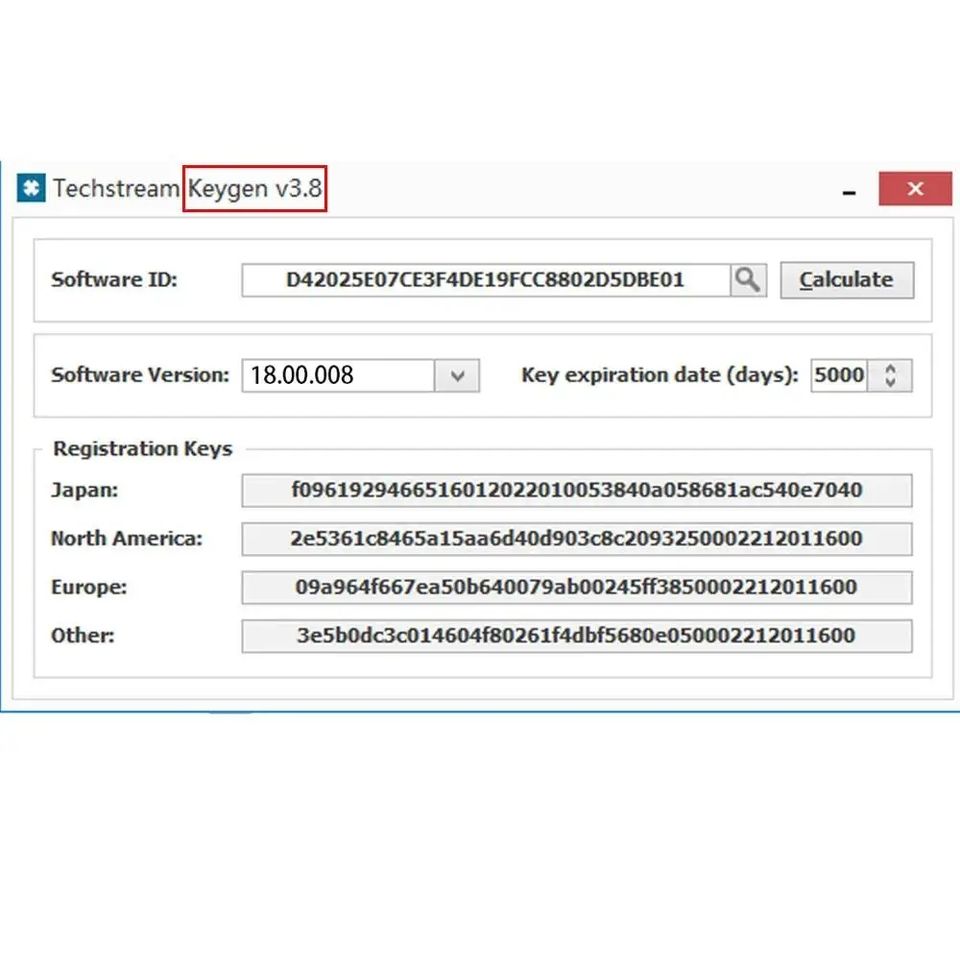Select the North America registration key field

(x=577, y=539)
